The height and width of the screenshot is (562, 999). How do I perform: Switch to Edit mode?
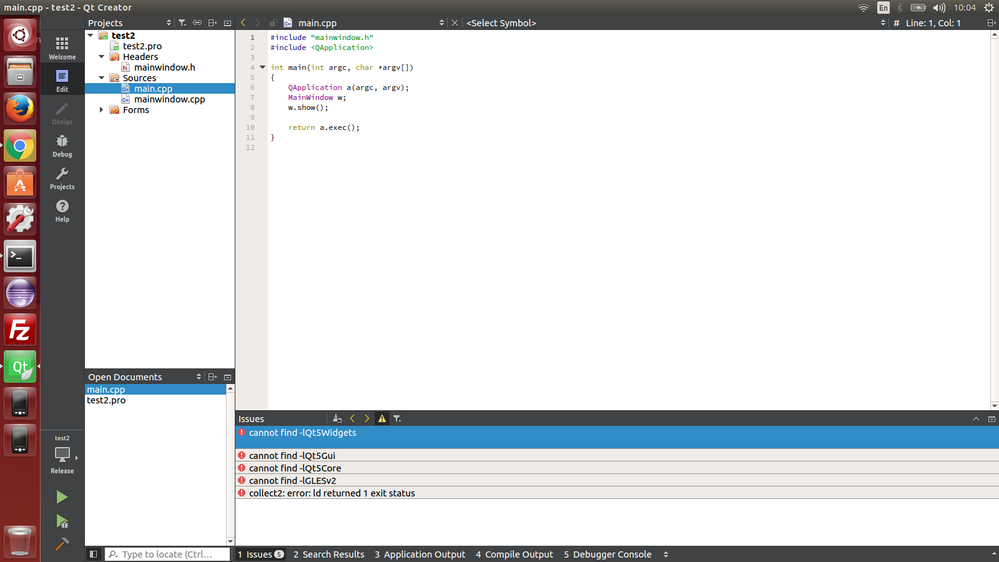pos(62,80)
